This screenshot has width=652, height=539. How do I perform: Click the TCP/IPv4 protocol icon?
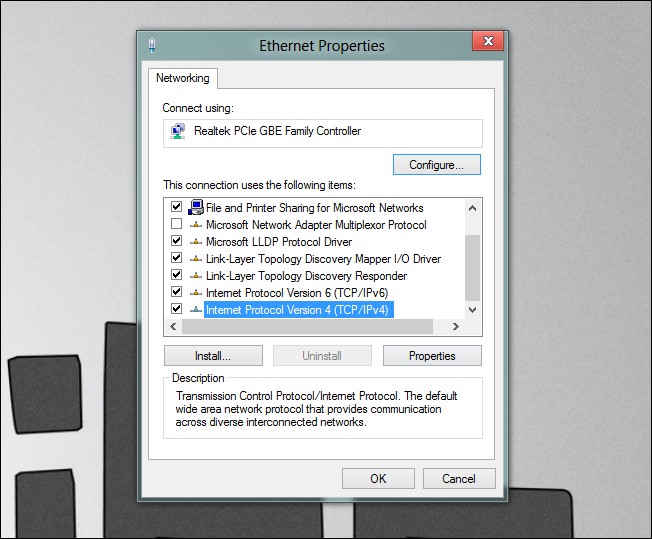tap(195, 310)
